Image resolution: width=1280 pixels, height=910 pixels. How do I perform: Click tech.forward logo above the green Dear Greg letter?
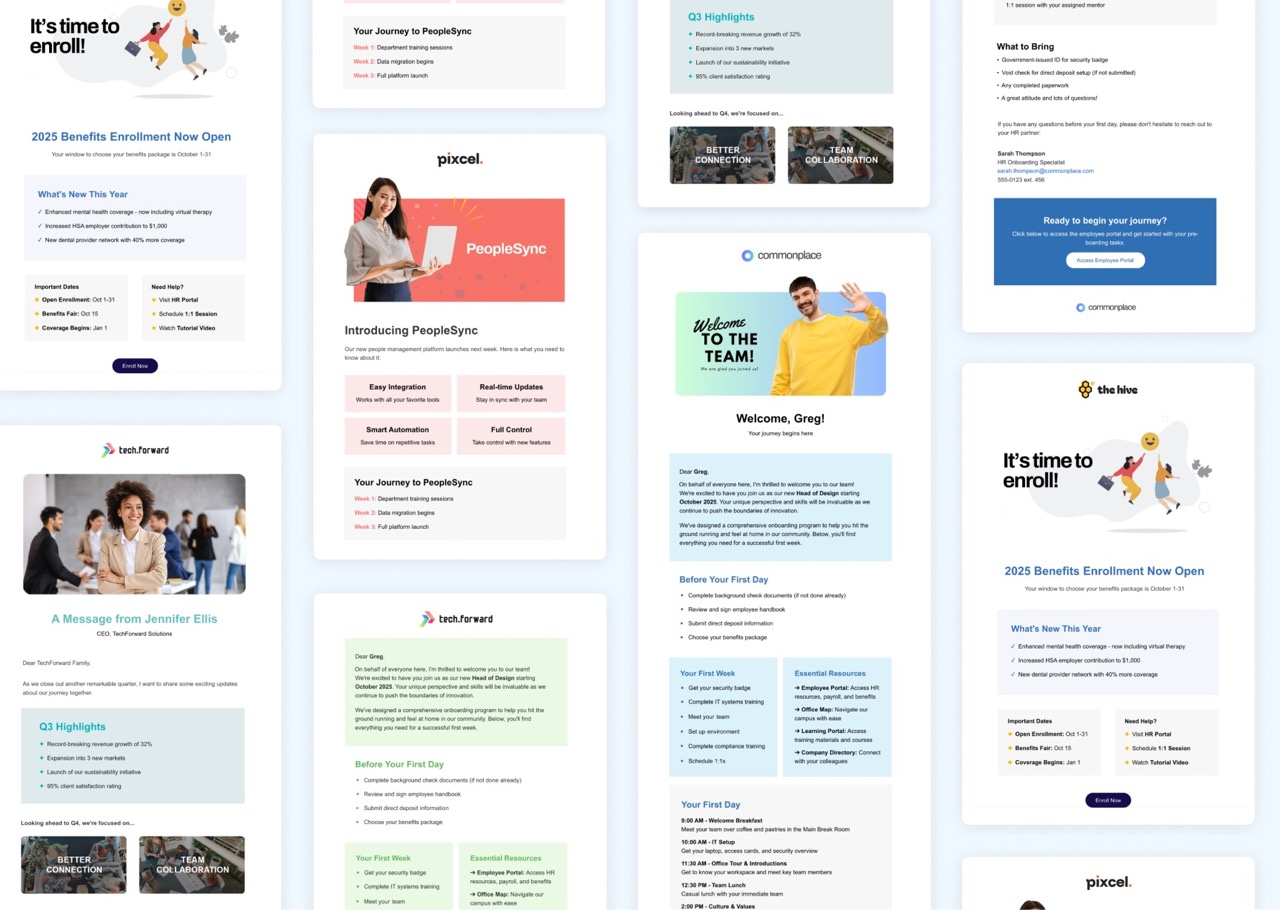point(456,619)
